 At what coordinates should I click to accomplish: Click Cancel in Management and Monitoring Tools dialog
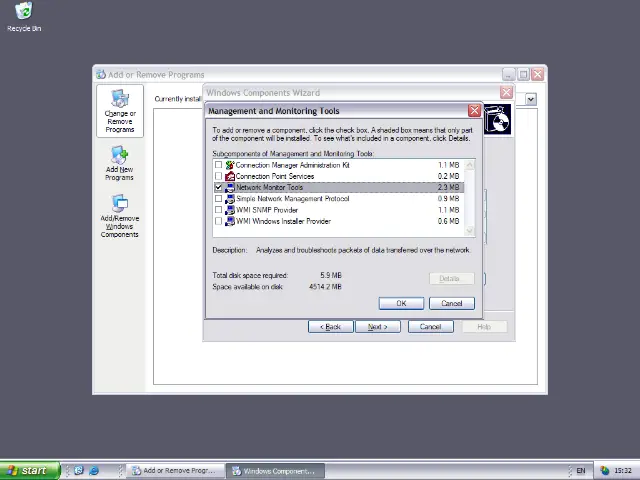click(x=452, y=303)
